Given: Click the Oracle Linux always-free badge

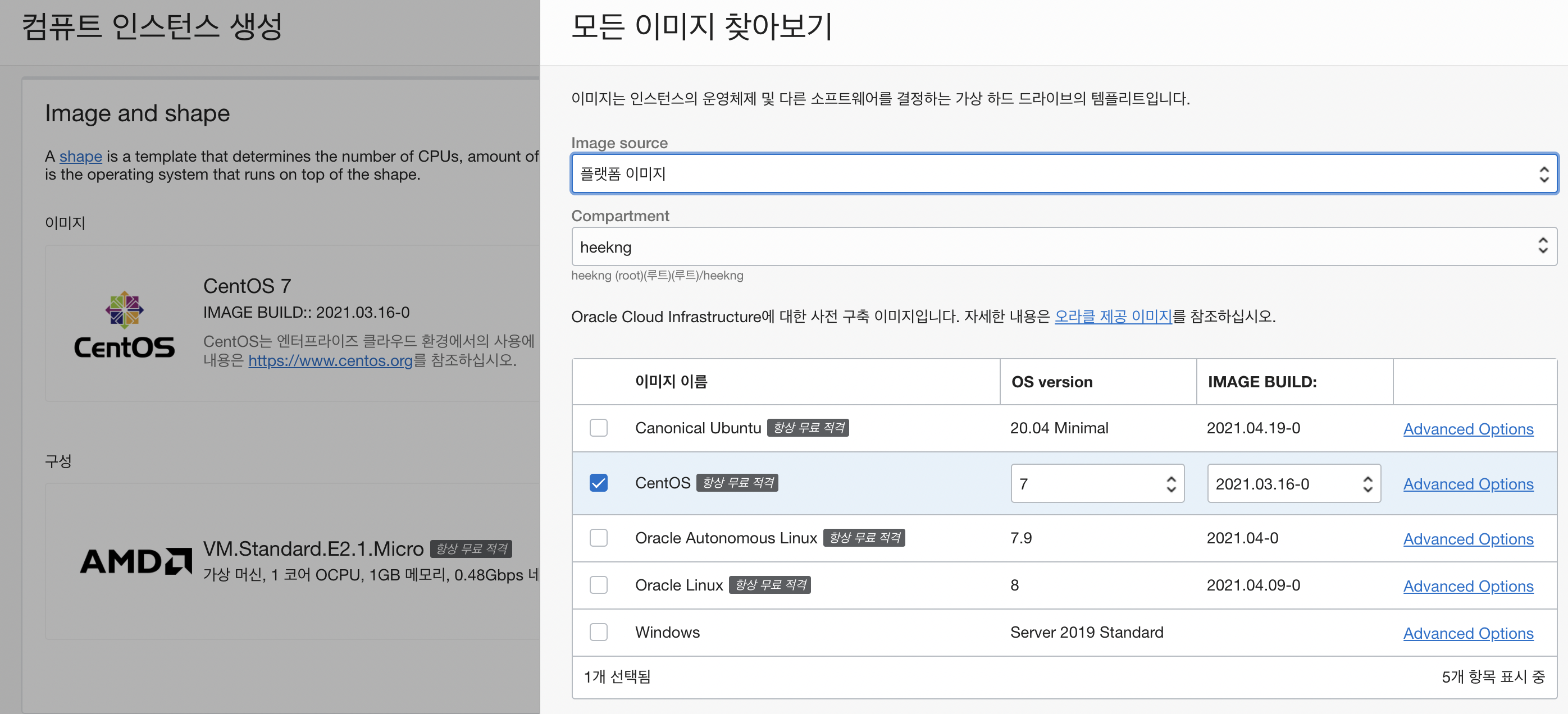Looking at the screenshot, I should tap(769, 585).
